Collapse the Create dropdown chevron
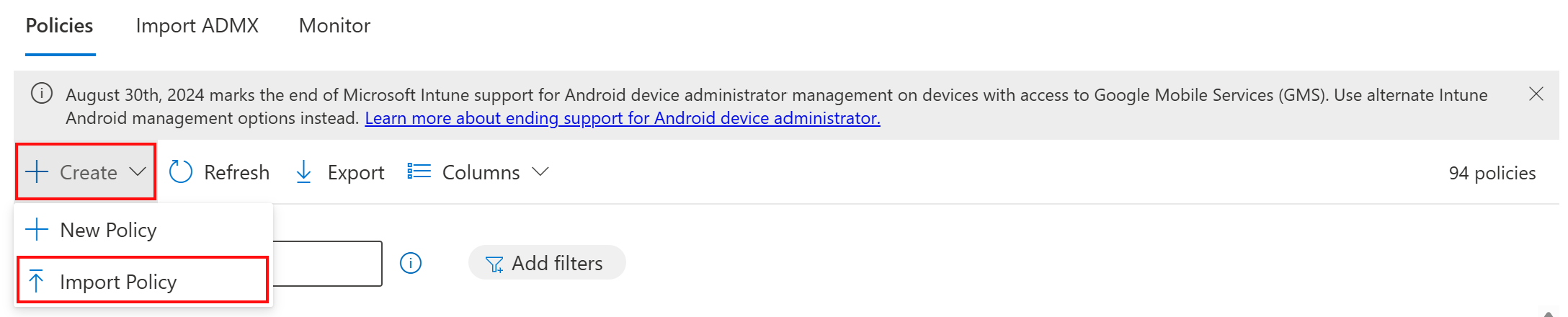This screenshot has height=317, width=1568. (x=138, y=171)
